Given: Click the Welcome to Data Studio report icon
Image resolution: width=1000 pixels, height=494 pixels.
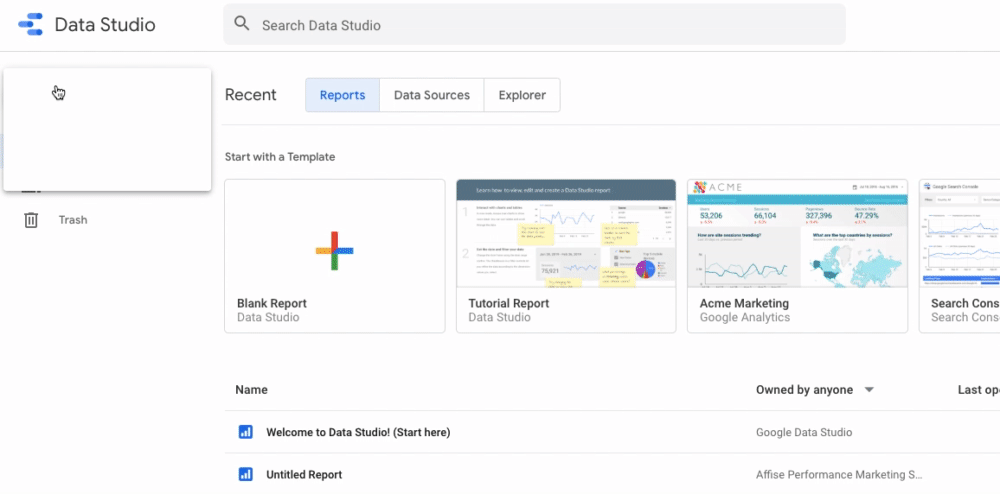Looking at the screenshot, I should tap(246, 432).
